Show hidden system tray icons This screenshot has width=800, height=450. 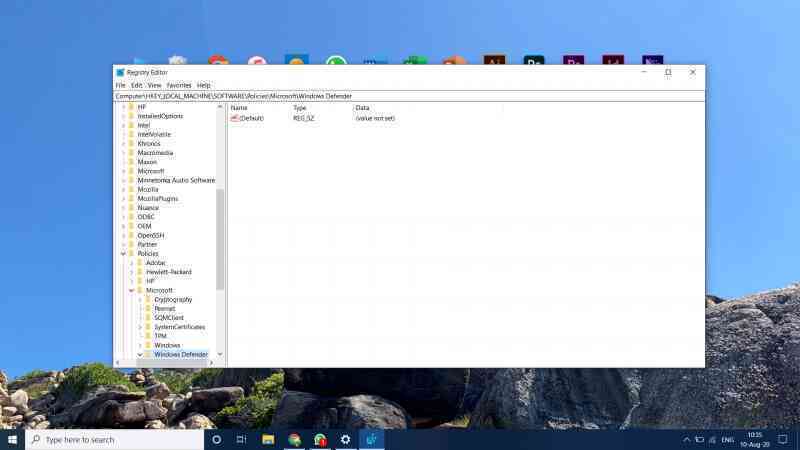pyautogui.click(x=687, y=440)
